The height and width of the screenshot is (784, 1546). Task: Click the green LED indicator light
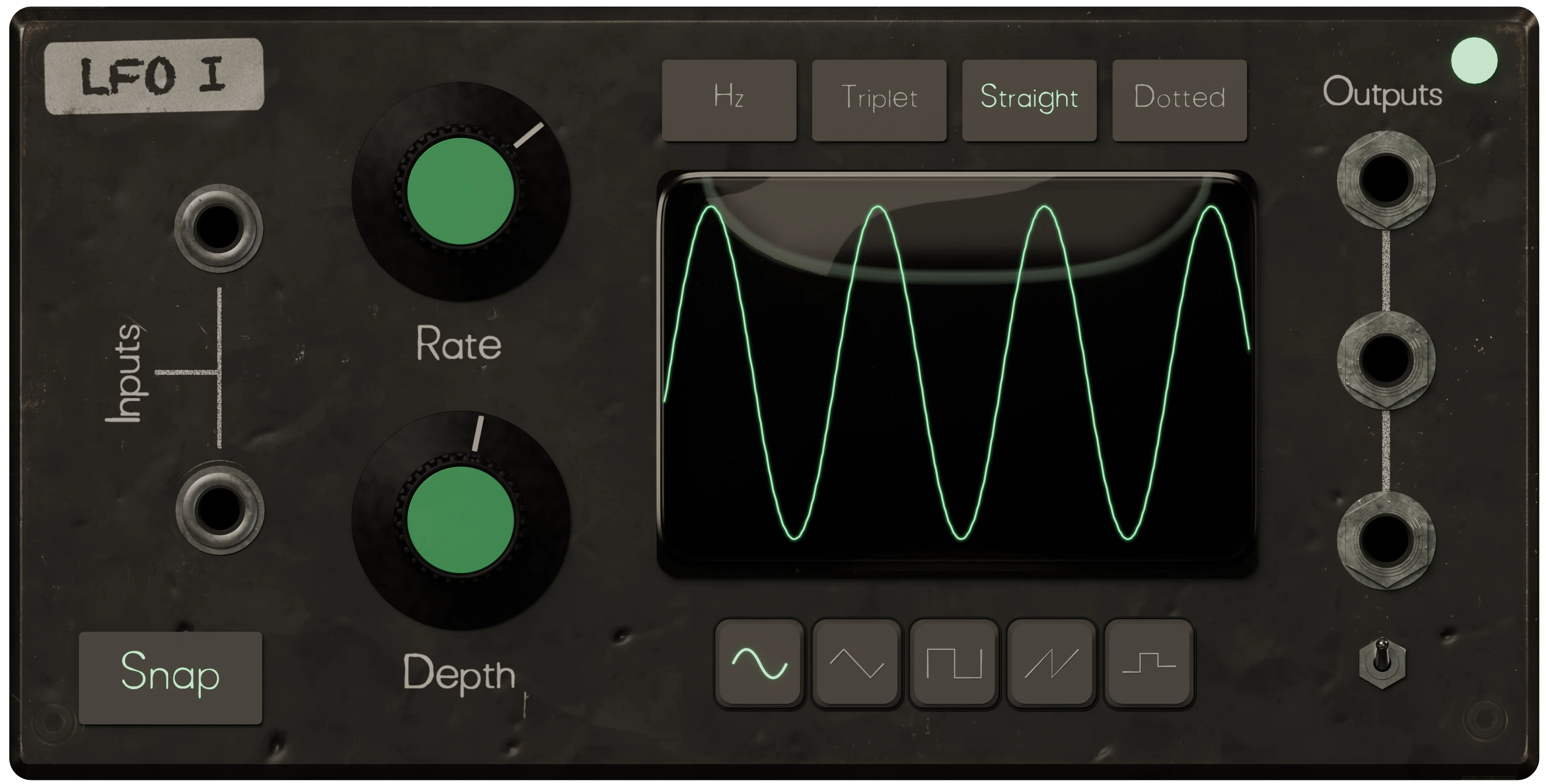[1474, 61]
